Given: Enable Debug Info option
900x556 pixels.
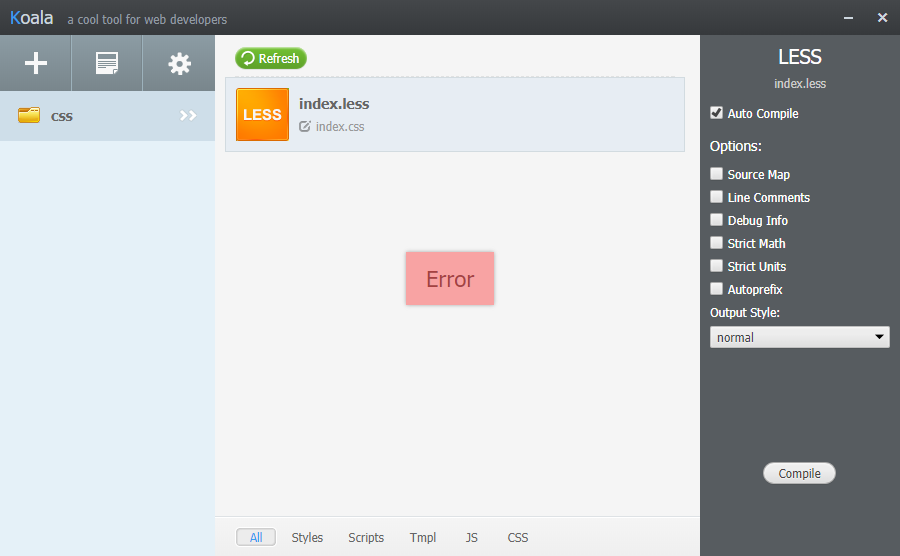Looking at the screenshot, I should pos(716,219).
